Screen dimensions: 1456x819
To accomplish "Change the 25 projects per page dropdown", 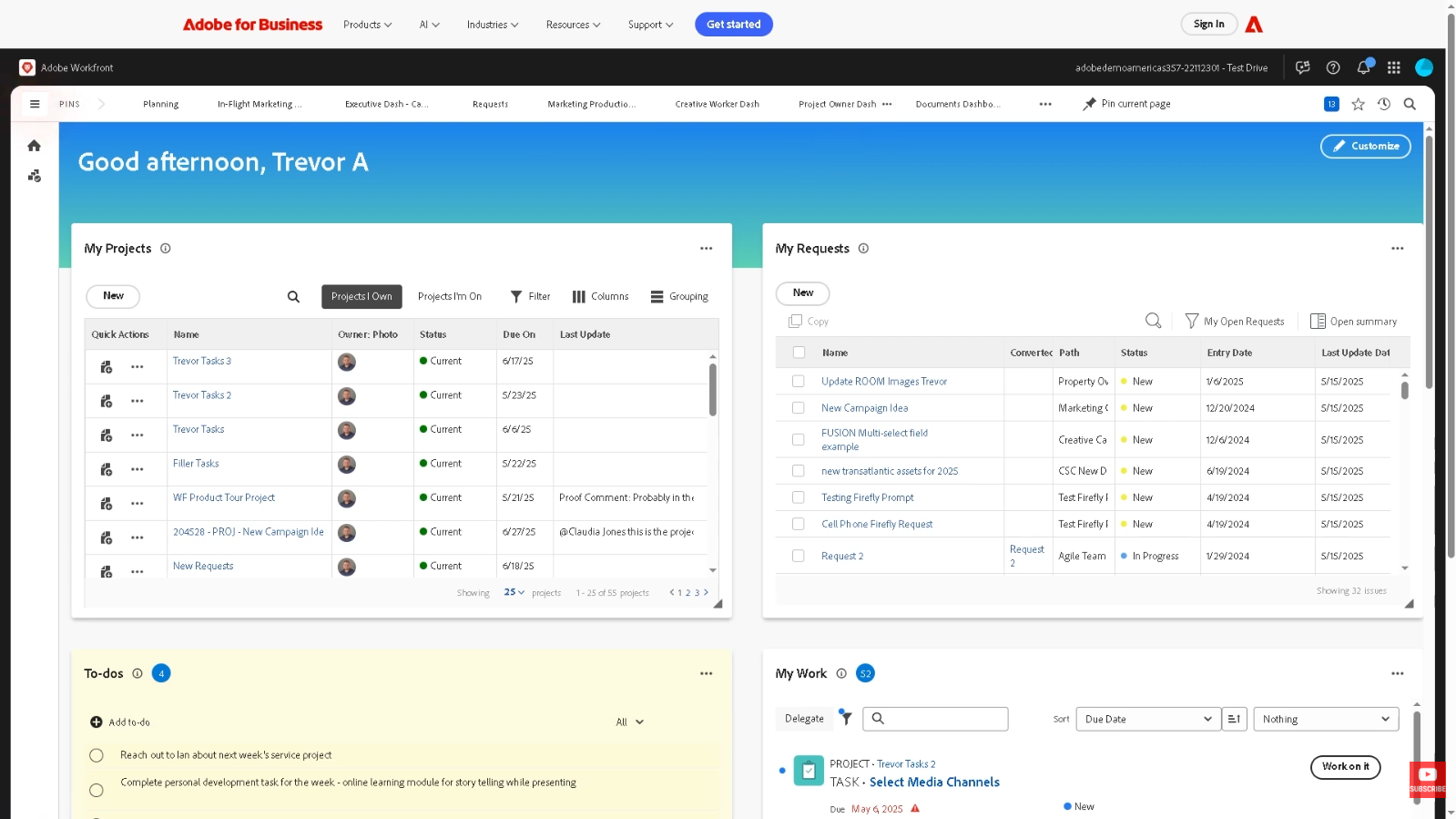I will tap(514, 592).
